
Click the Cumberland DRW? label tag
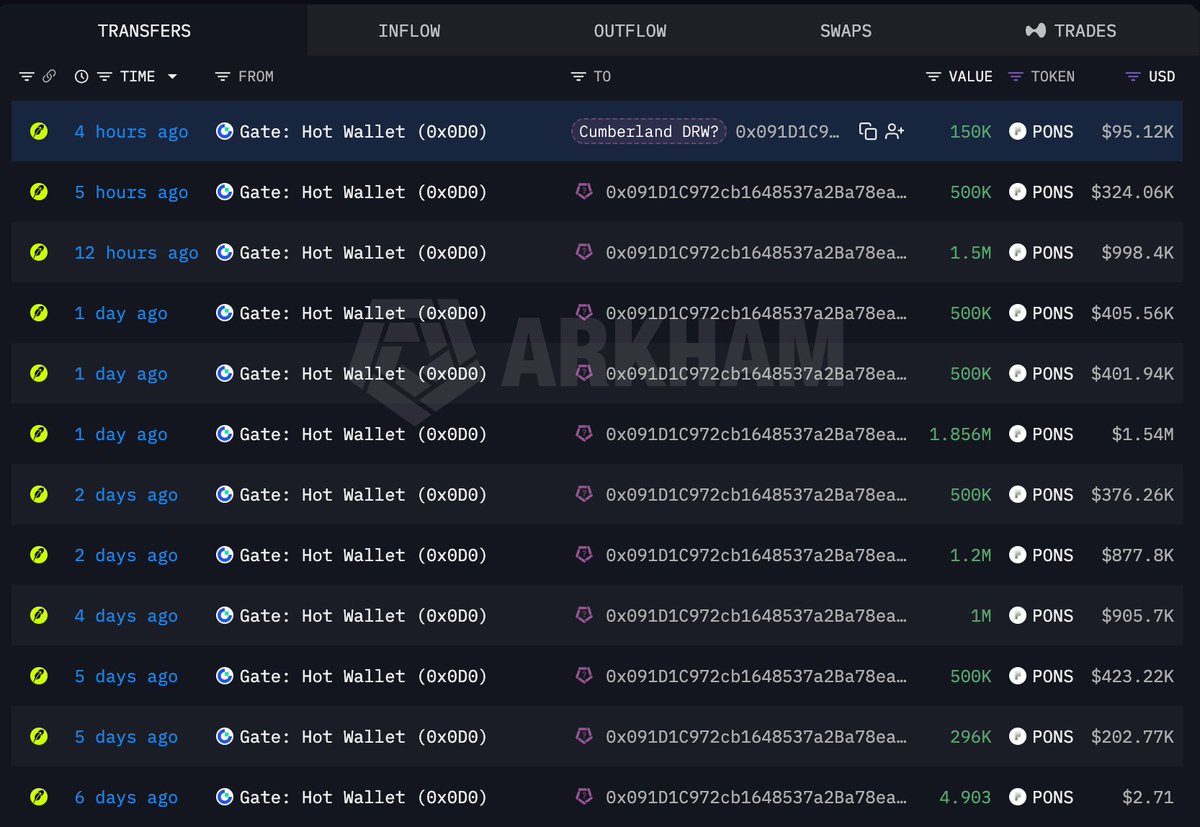tap(648, 131)
